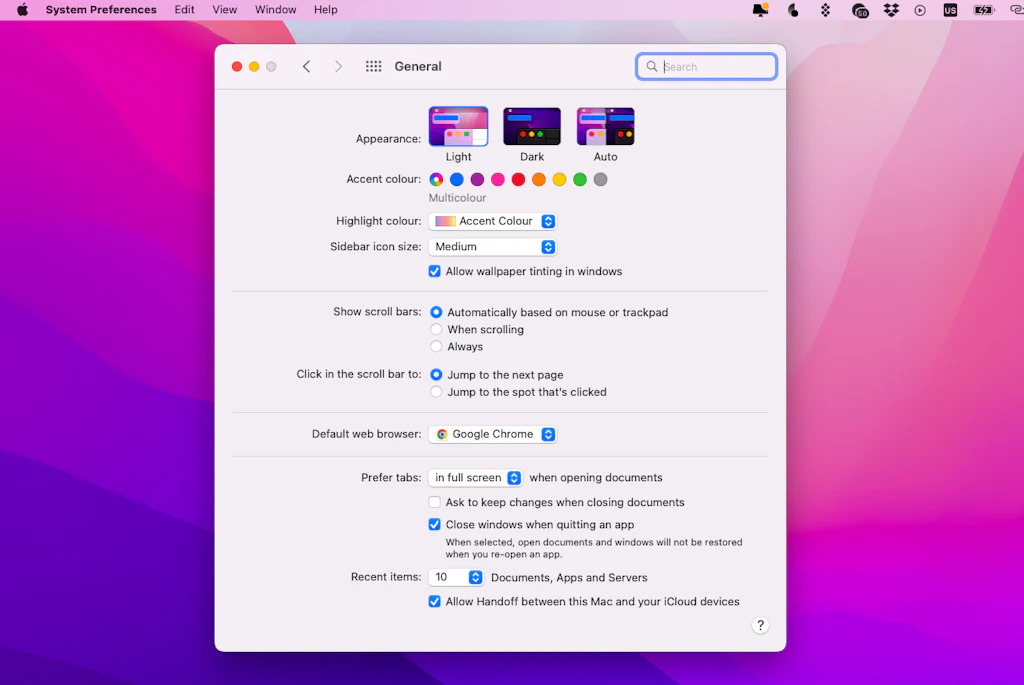Click the show all preferences grid icon

tap(374, 67)
